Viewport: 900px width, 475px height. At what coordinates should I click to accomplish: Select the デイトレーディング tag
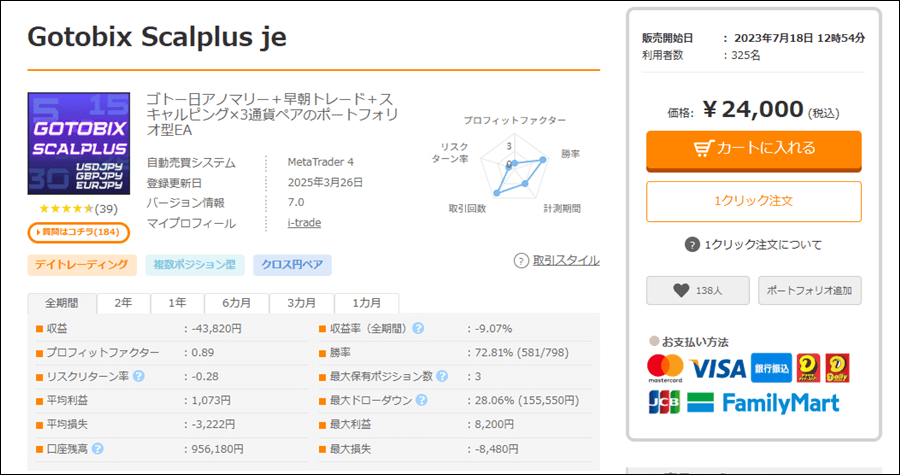[x=82, y=265]
